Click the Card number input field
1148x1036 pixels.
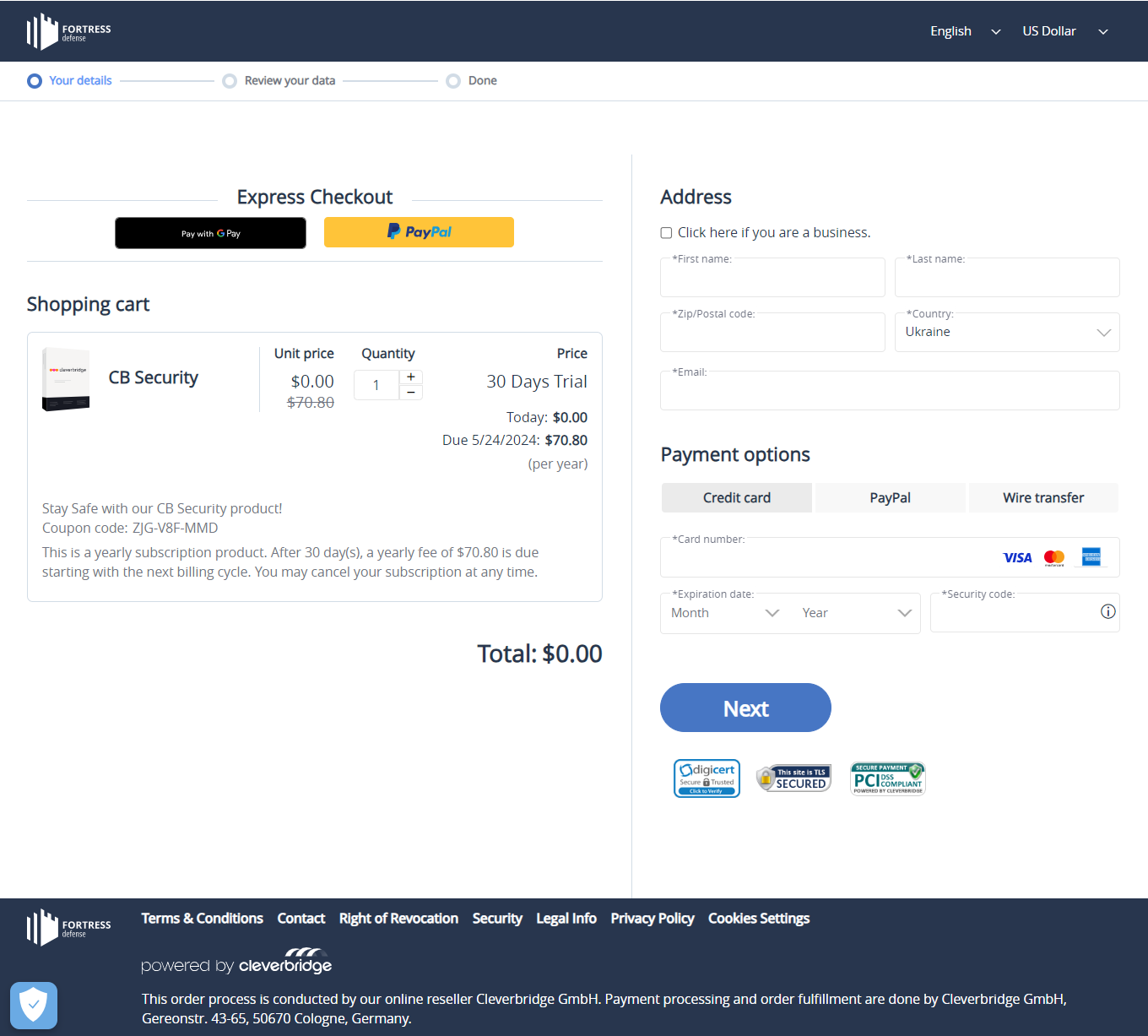click(x=890, y=557)
